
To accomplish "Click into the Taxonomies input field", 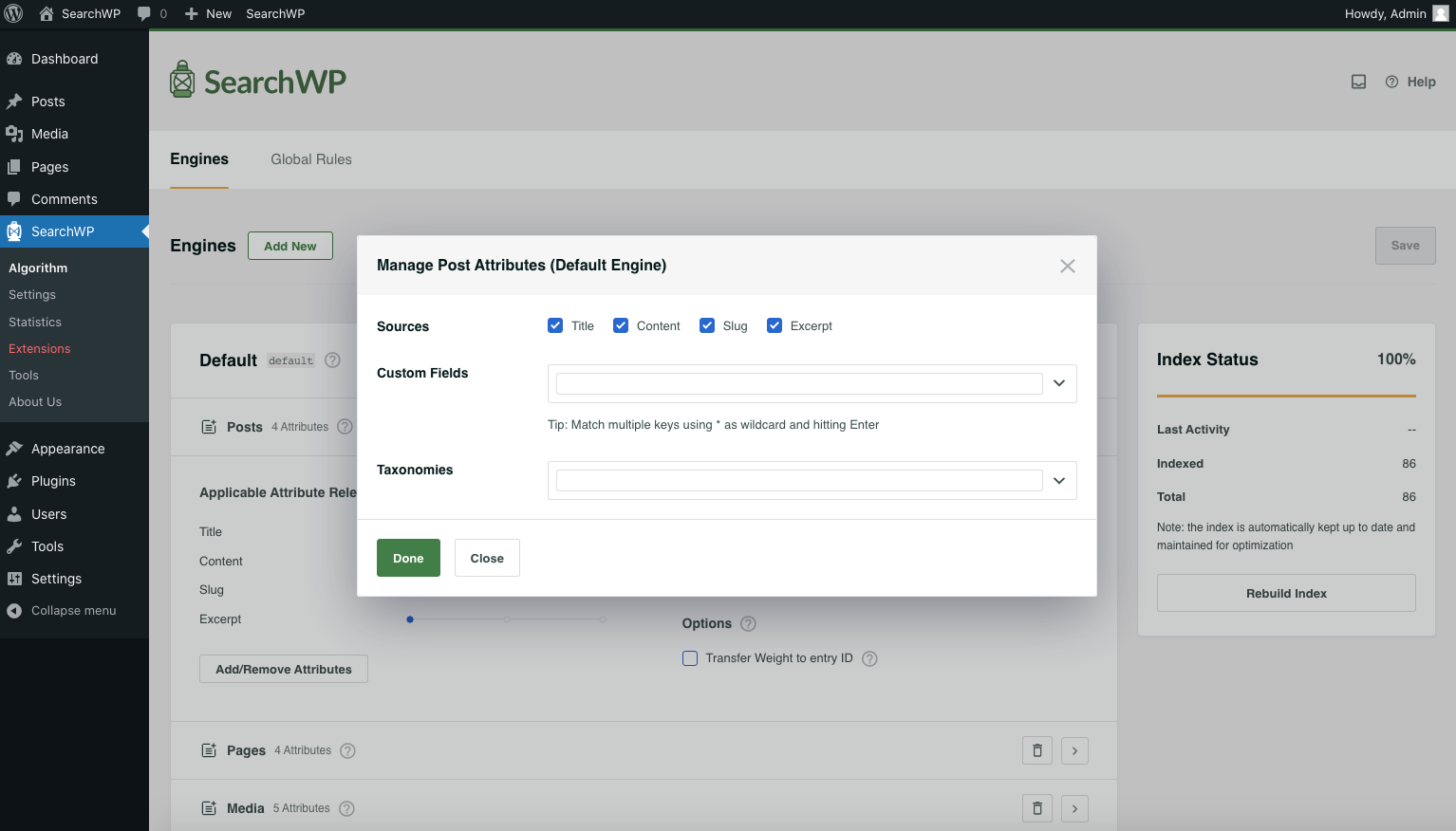I will [x=799, y=481].
